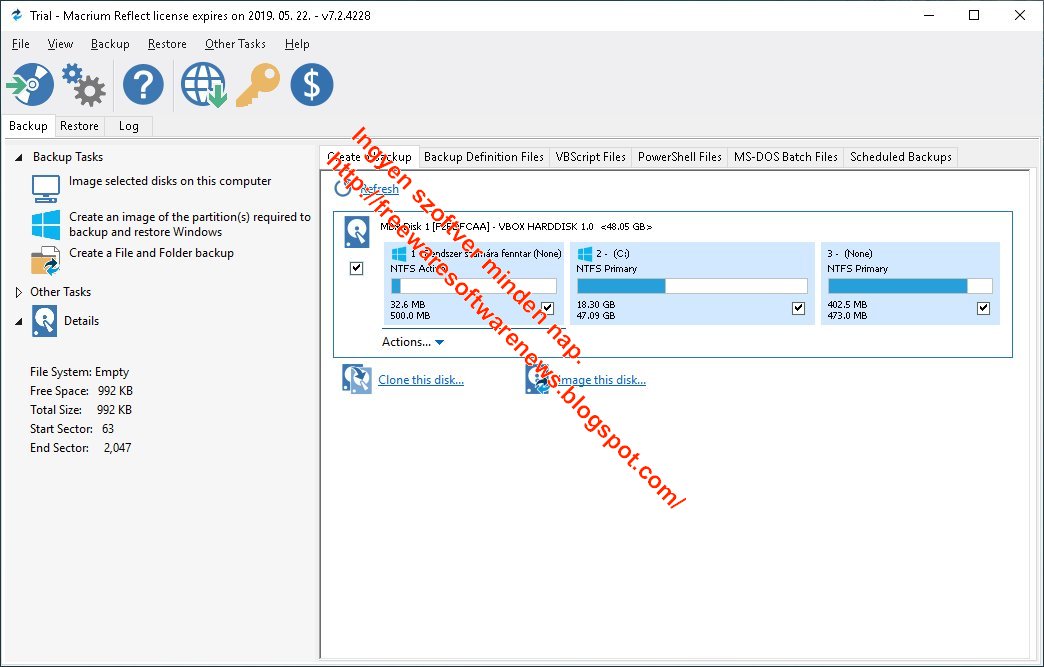Image resolution: width=1044 pixels, height=667 pixels.
Task: Open the Scheduled Backups tab
Action: pyautogui.click(x=901, y=157)
